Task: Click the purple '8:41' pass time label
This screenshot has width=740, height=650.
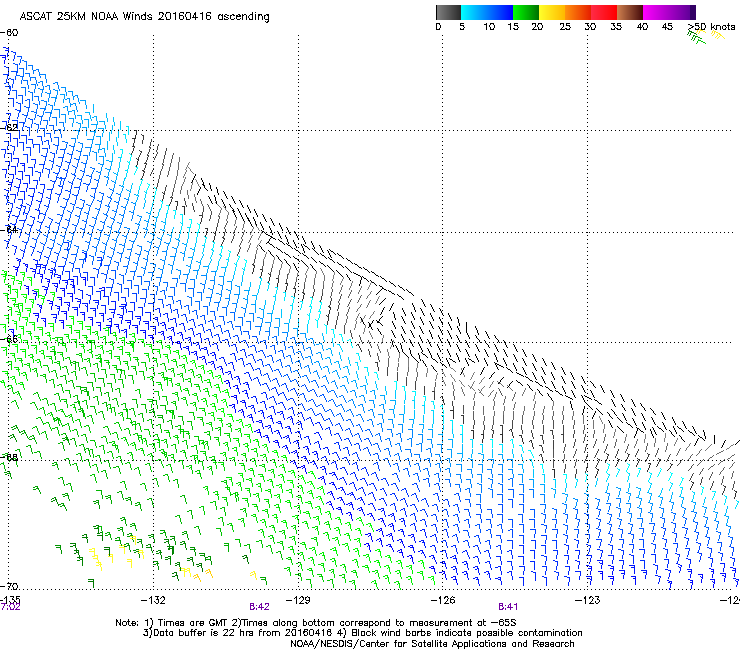Action: coord(508,607)
